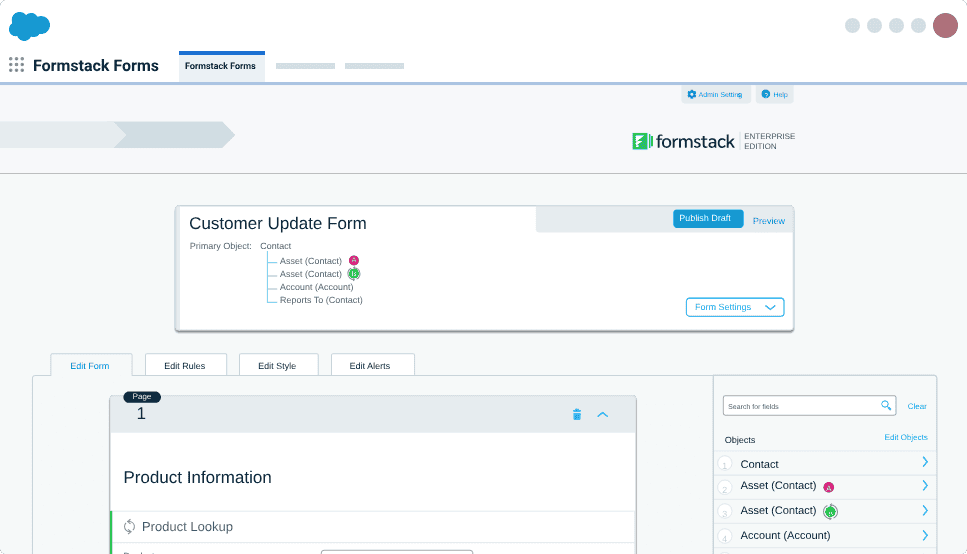Click the Account (Account) entry under Primary Object
This screenshot has width=967, height=554.
tap(316, 287)
